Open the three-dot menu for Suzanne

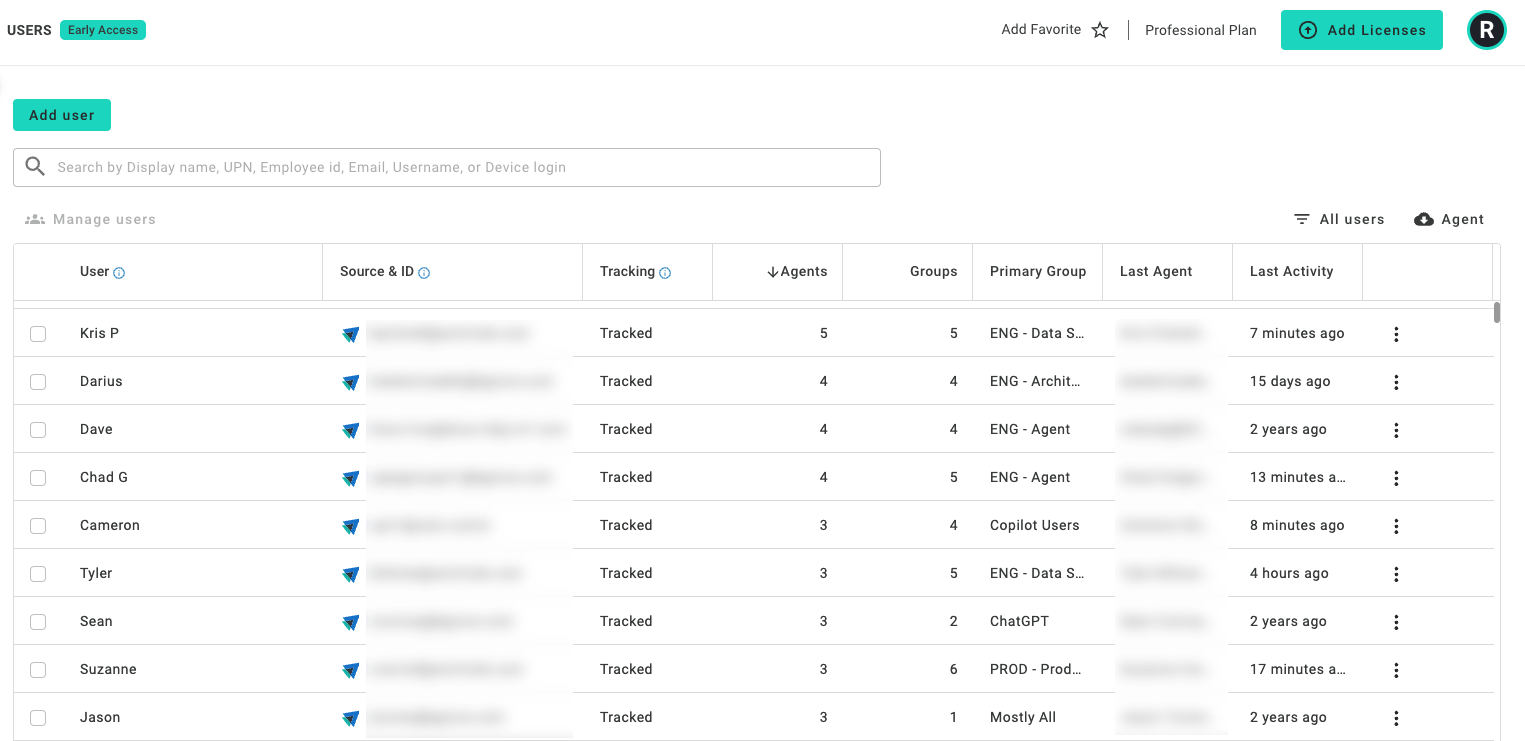[1396, 670]
